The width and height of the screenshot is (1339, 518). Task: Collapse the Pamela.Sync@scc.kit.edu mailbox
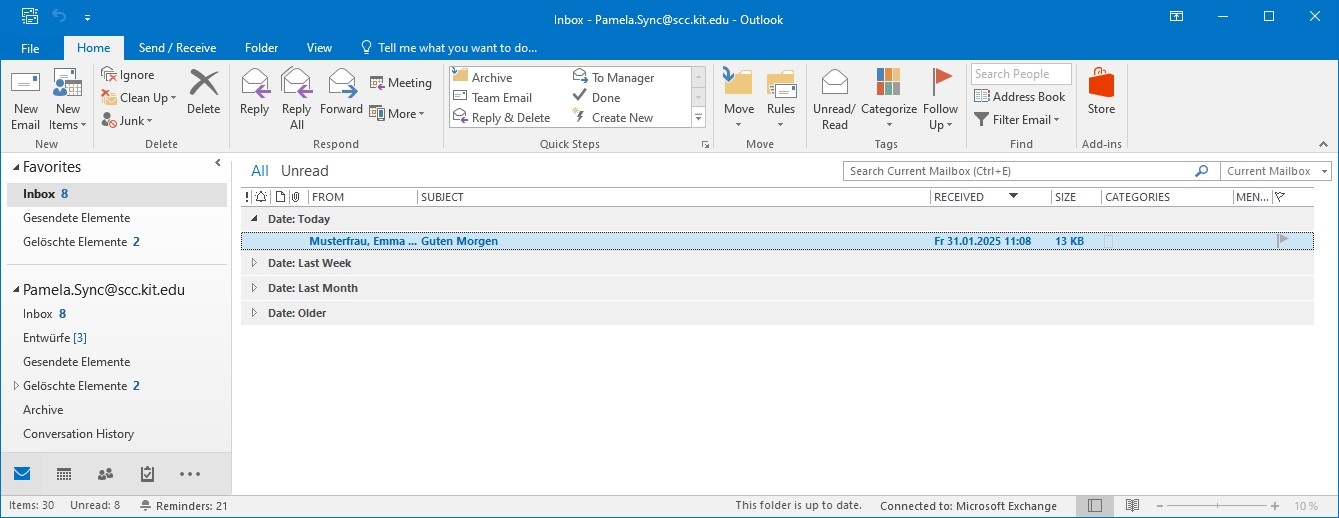[x=16, y=290]
